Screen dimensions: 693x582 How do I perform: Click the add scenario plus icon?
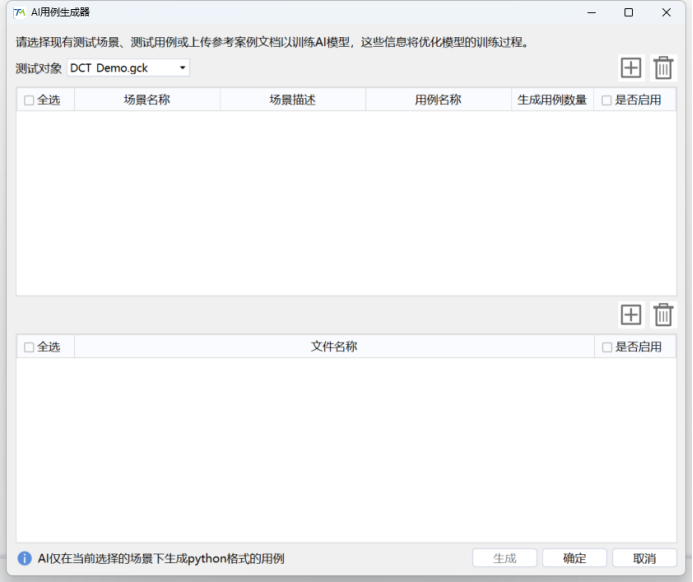(x=631, y=68)
